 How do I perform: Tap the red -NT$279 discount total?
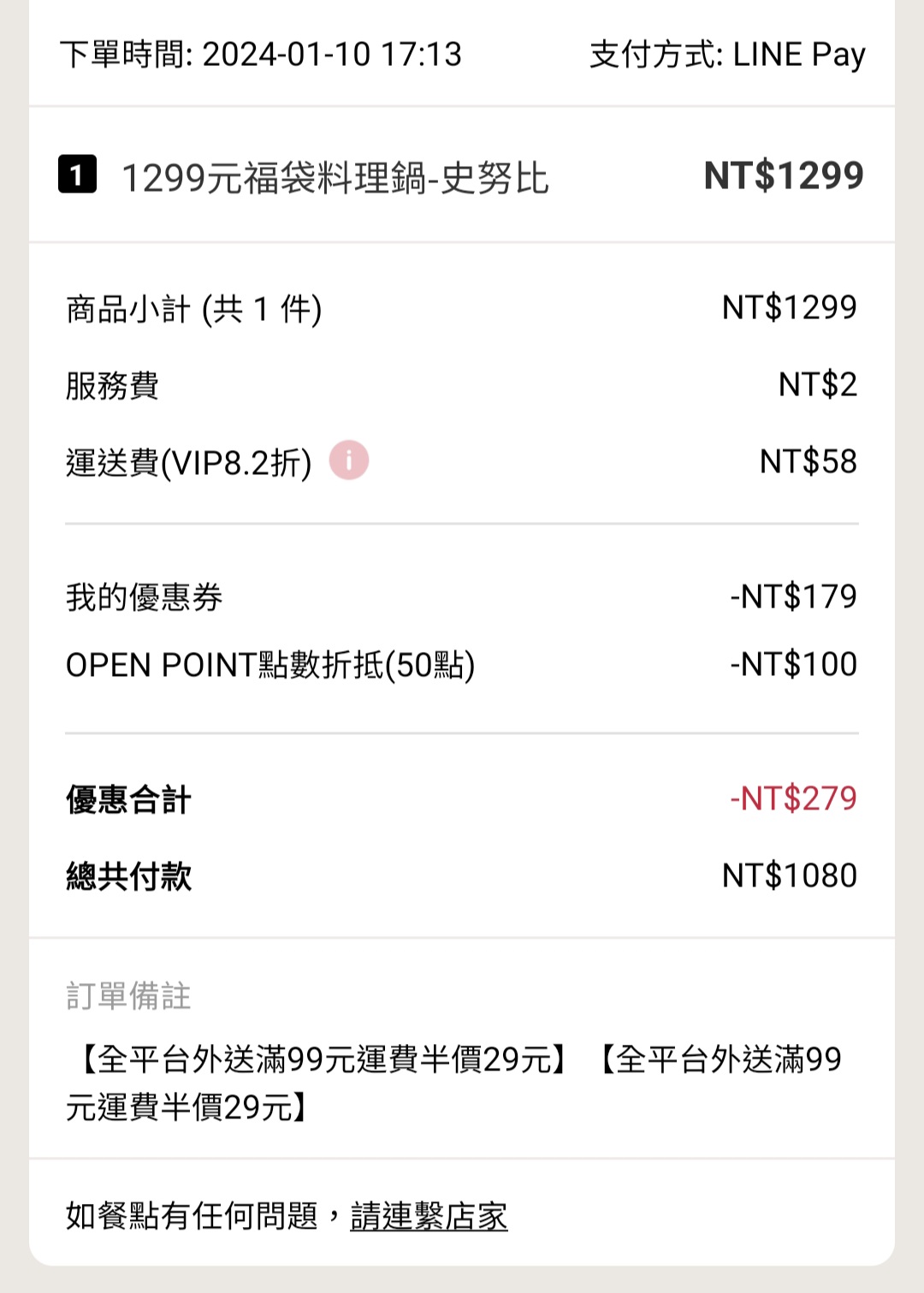click(793, 798)
